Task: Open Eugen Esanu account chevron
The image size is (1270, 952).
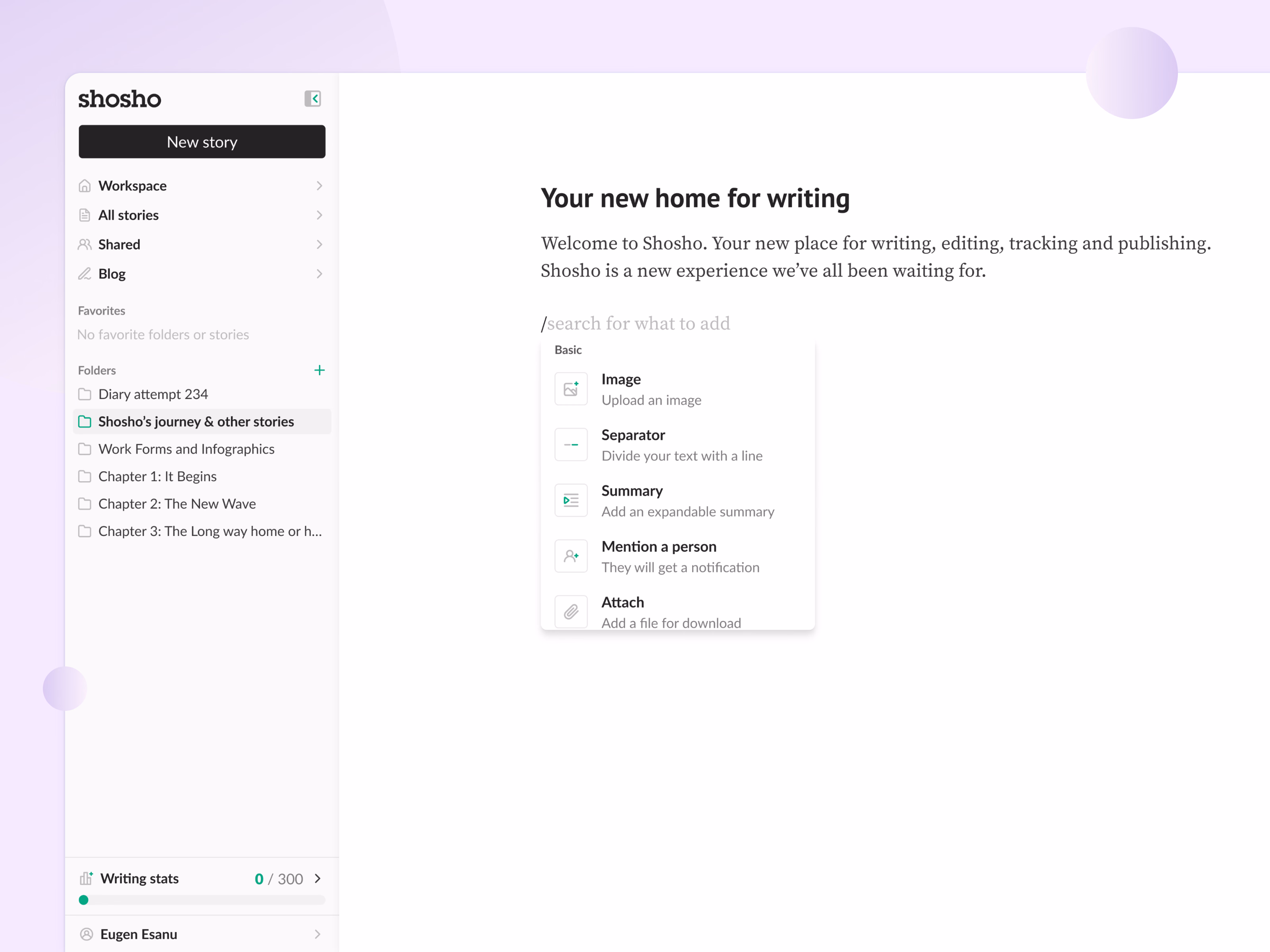Action: tap(317, 934)
